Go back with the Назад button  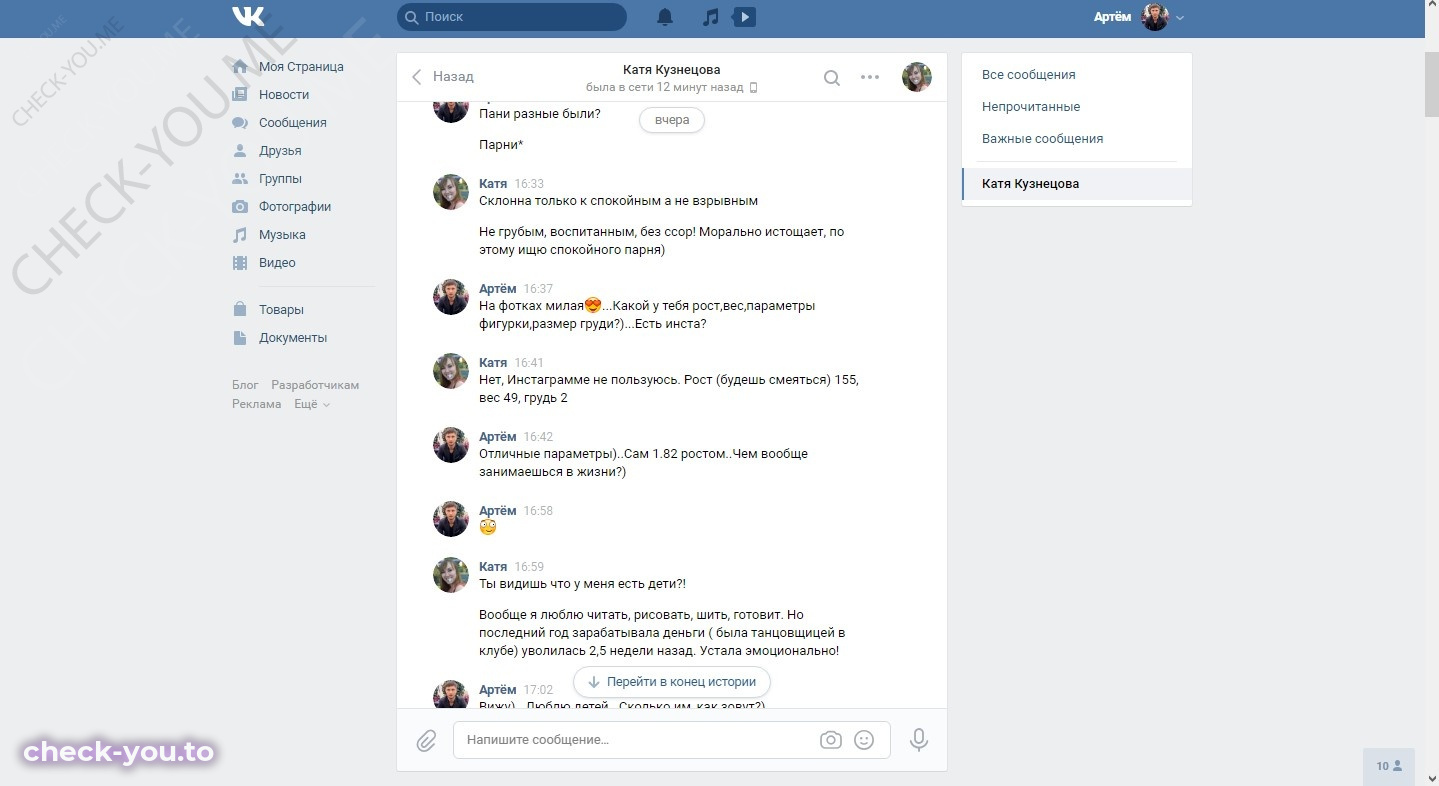coord(443,77)
